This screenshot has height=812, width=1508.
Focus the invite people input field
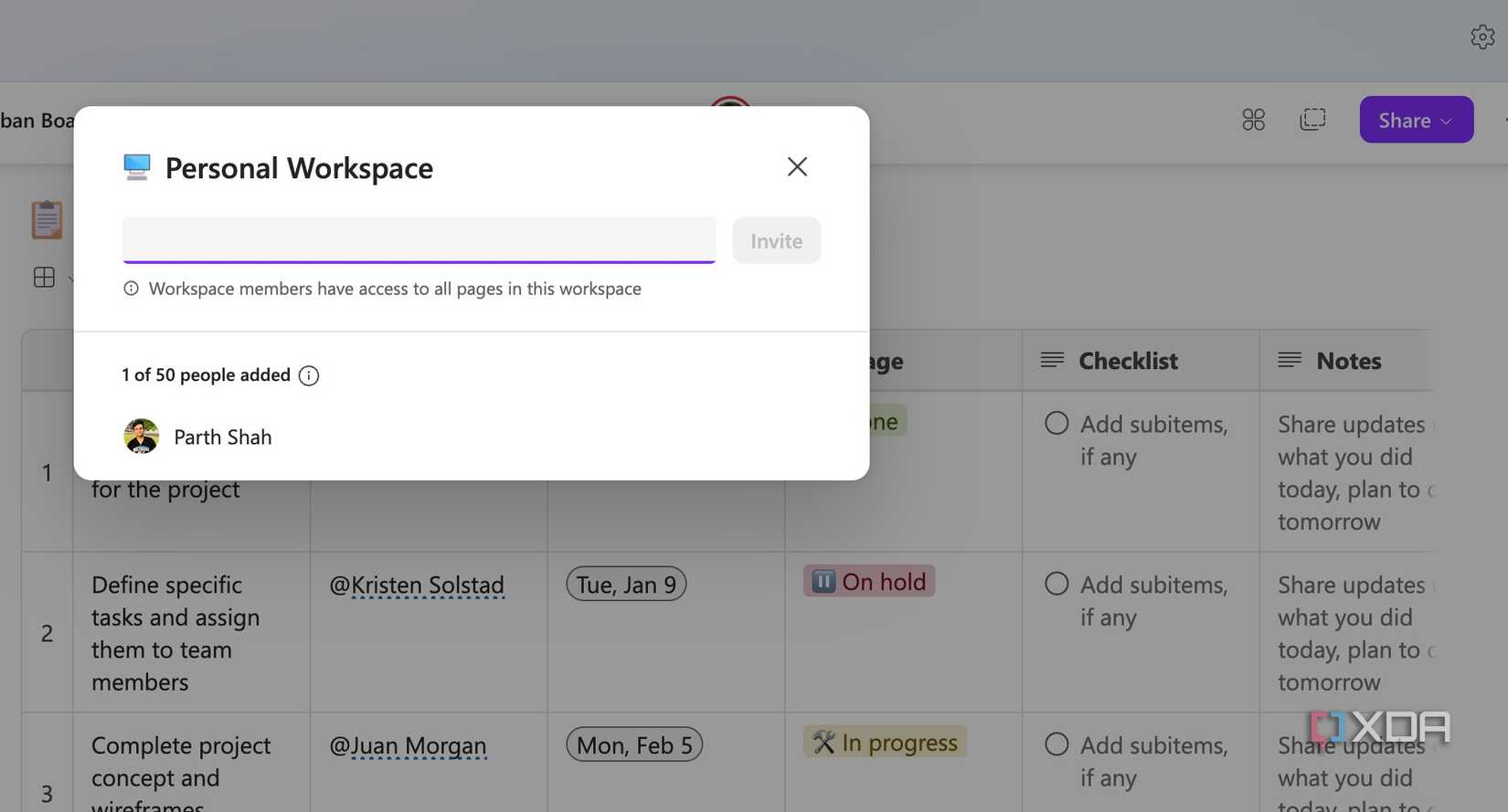pyautogui.click(x=419, y=240)
